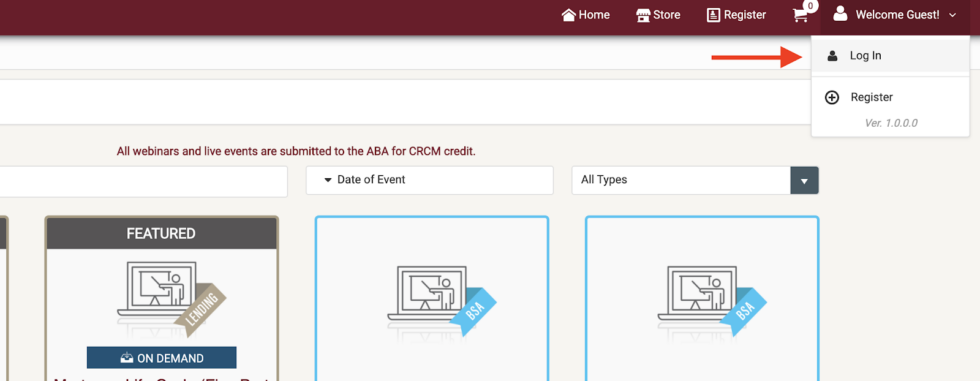The width and height of the screenshot is (980, 381).
Task: Click the middle BSA webinar card icon
Action: click(441, 301)
